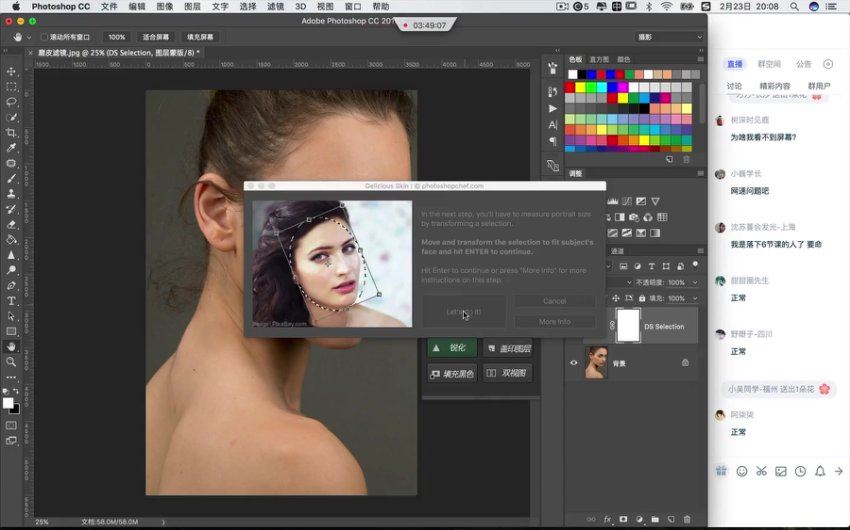The width and height of the screenshot is (850, 530).
Task: Switch to the 精彩内容 tab
Action: tap(775, 86)
